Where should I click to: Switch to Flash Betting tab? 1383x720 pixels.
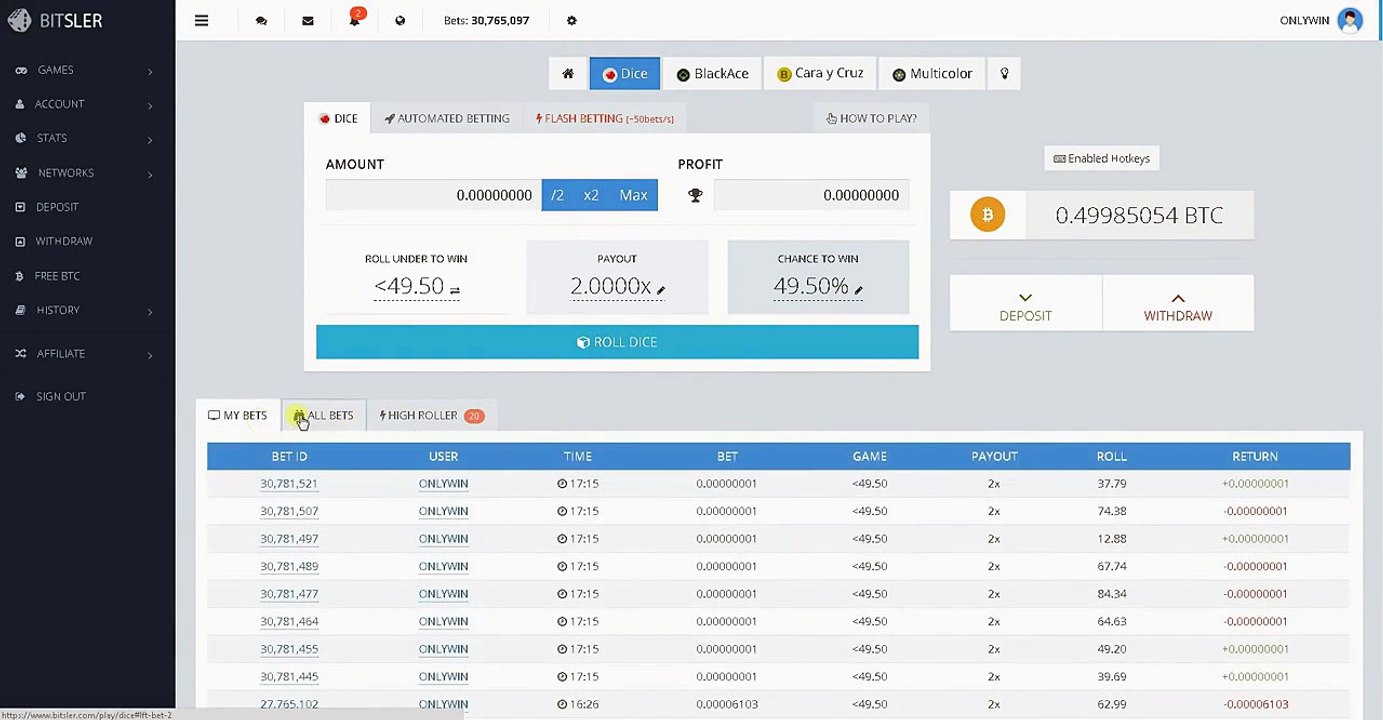pyautogui.click(x=604, y=118)
